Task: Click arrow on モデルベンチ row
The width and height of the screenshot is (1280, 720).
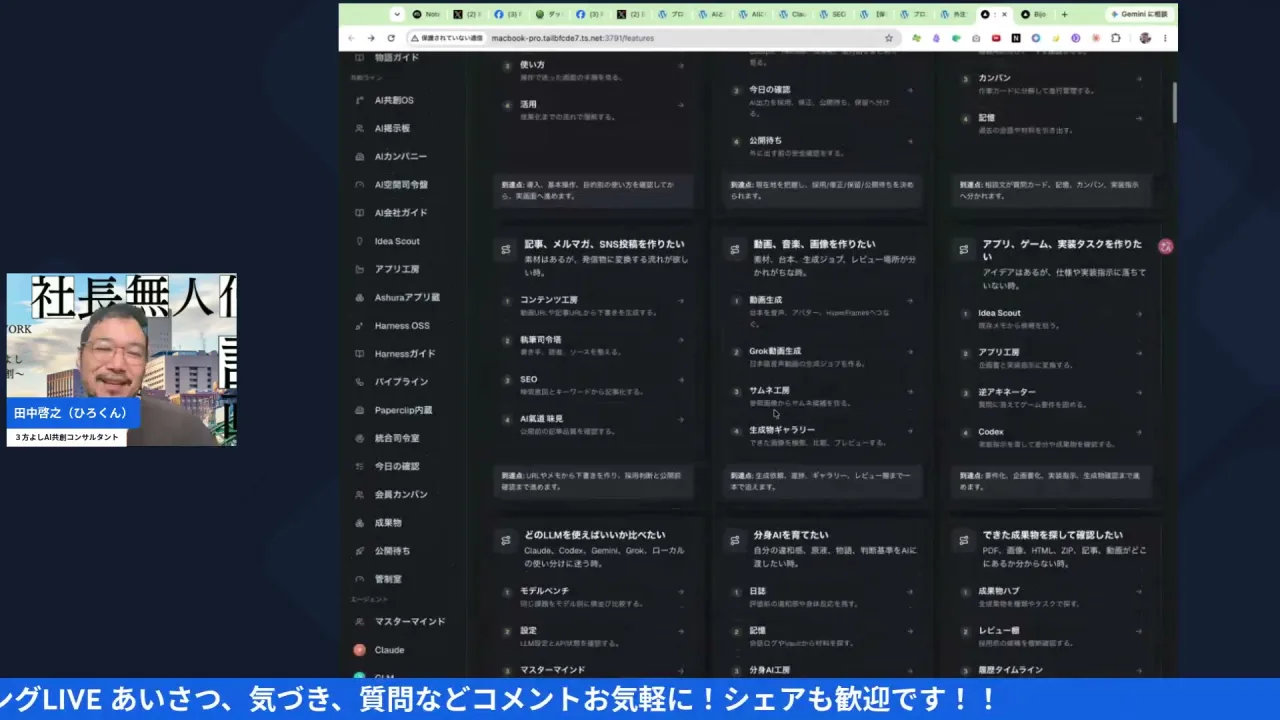Action: tap(681, 591)
